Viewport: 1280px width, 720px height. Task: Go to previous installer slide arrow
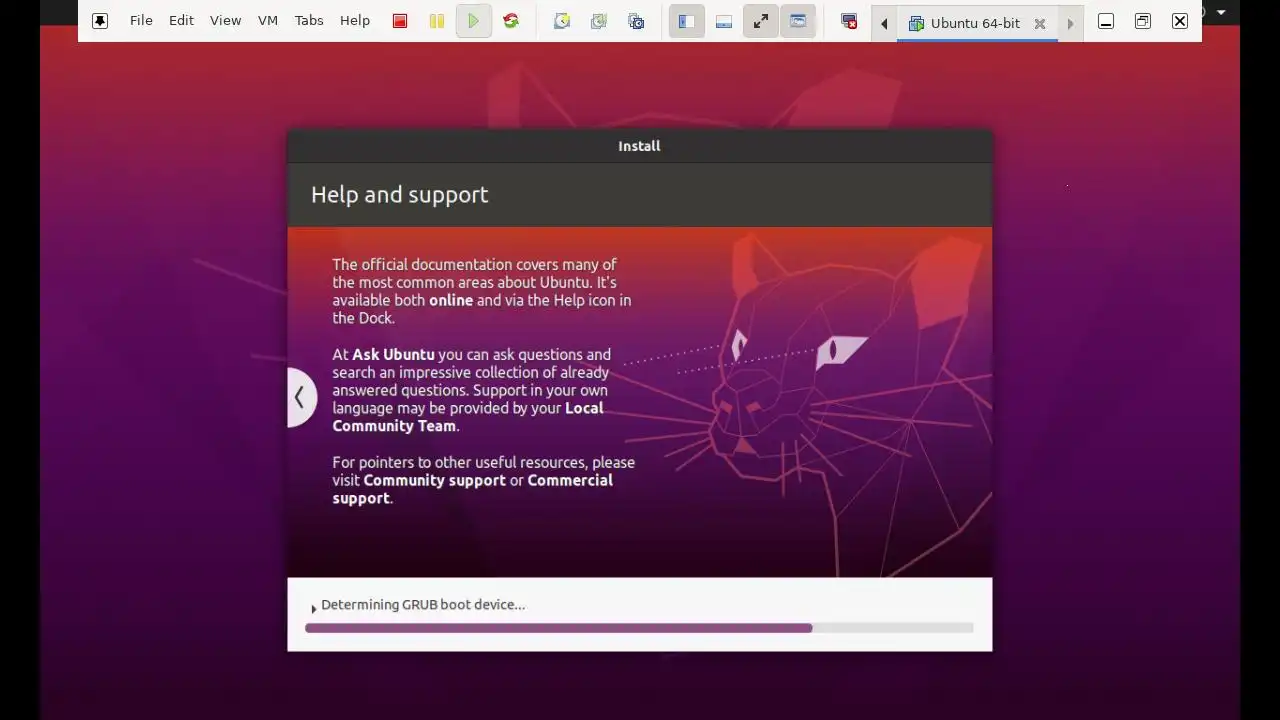(x=300, y=397)
